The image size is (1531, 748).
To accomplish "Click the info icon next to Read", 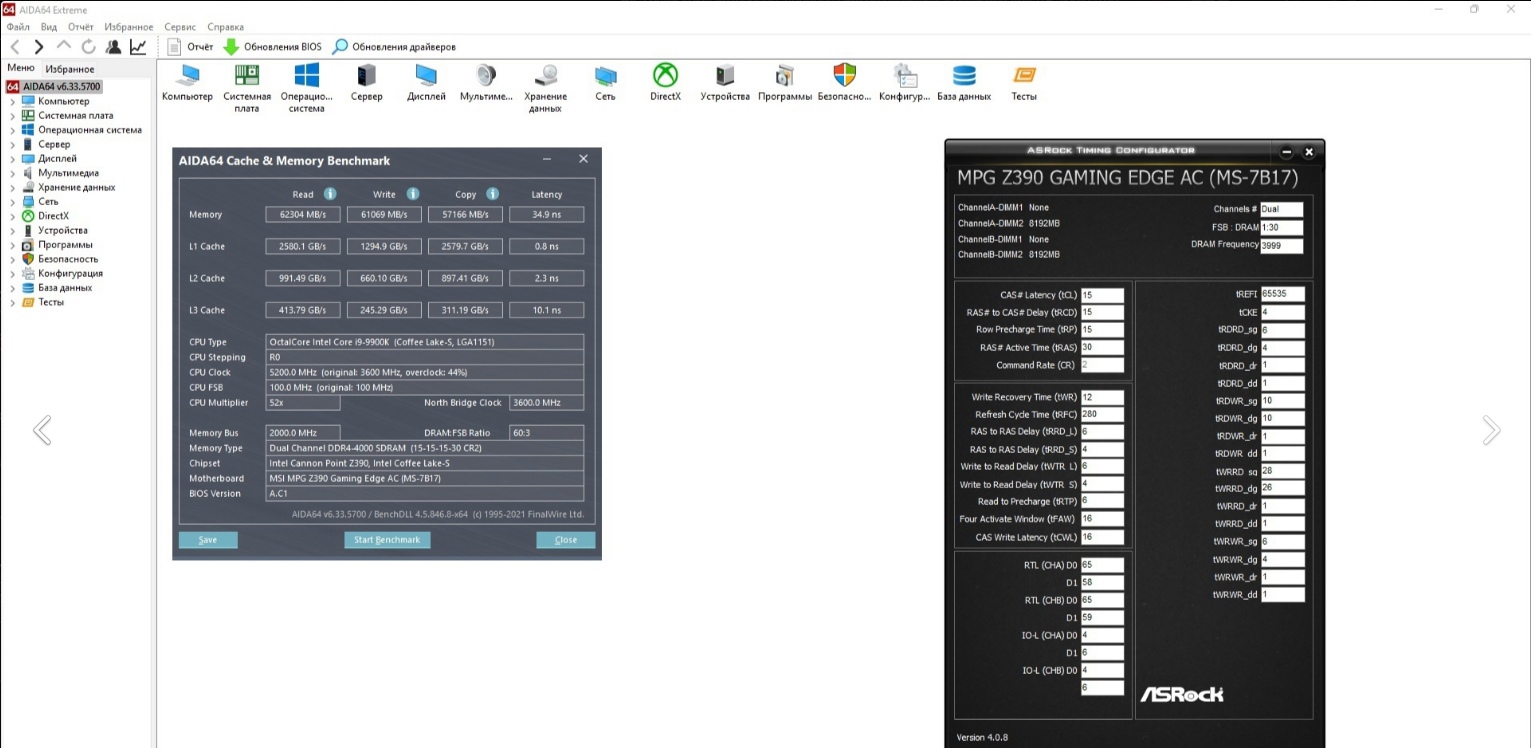I will 330,194.
